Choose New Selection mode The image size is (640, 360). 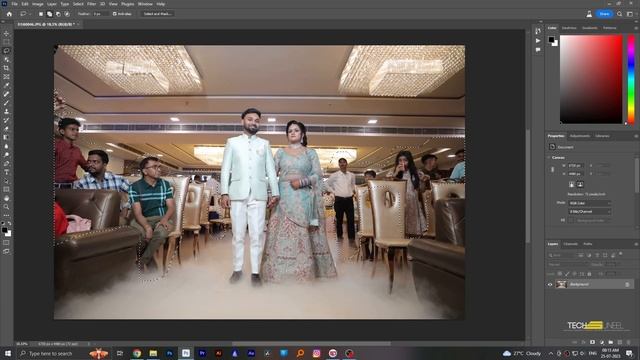tap(41, 14)
